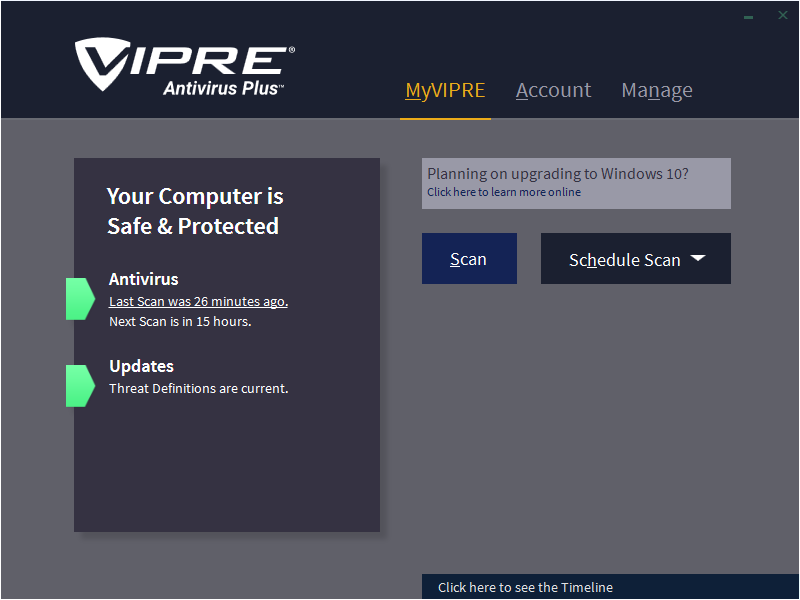This screenshot has height=600, width=800.
Task: Expand the Schedule Scan dropdown arrow
Action: coord(698,259)
